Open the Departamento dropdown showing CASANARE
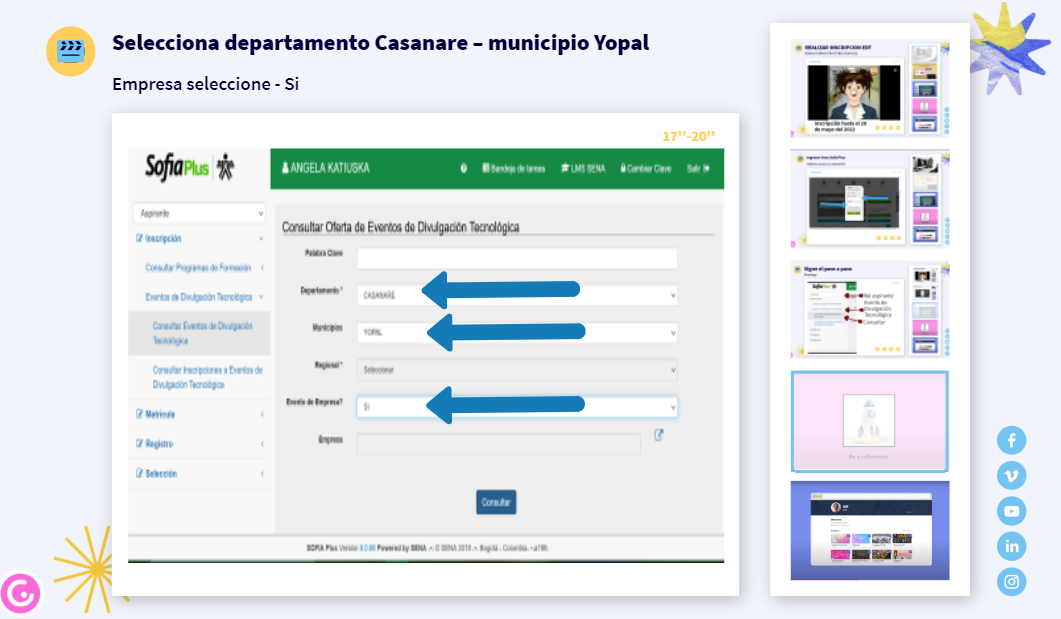This screenshot has height=619, width=1061. pyautogui.click(x=516, y=295)
